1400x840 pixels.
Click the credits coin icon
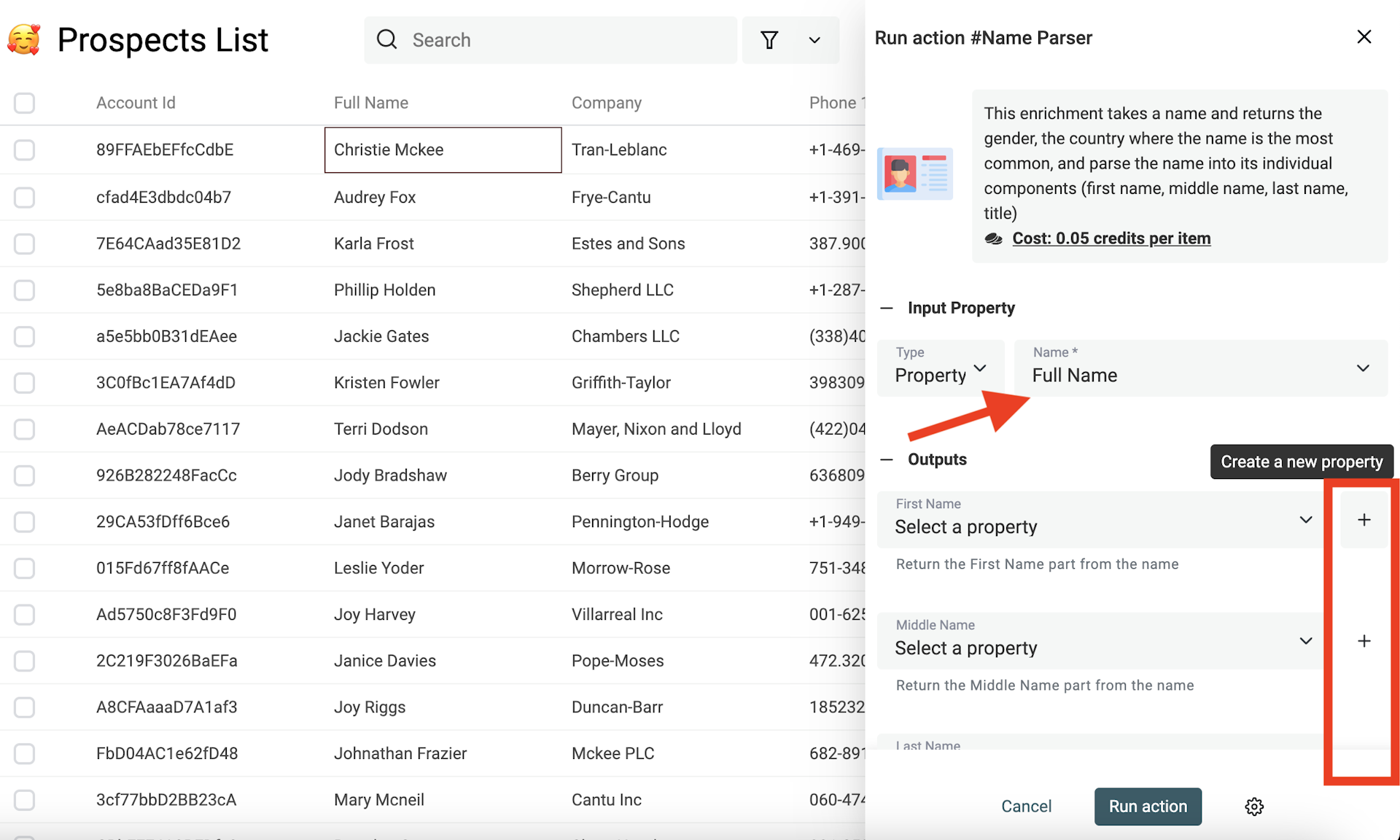coord(994,238)
